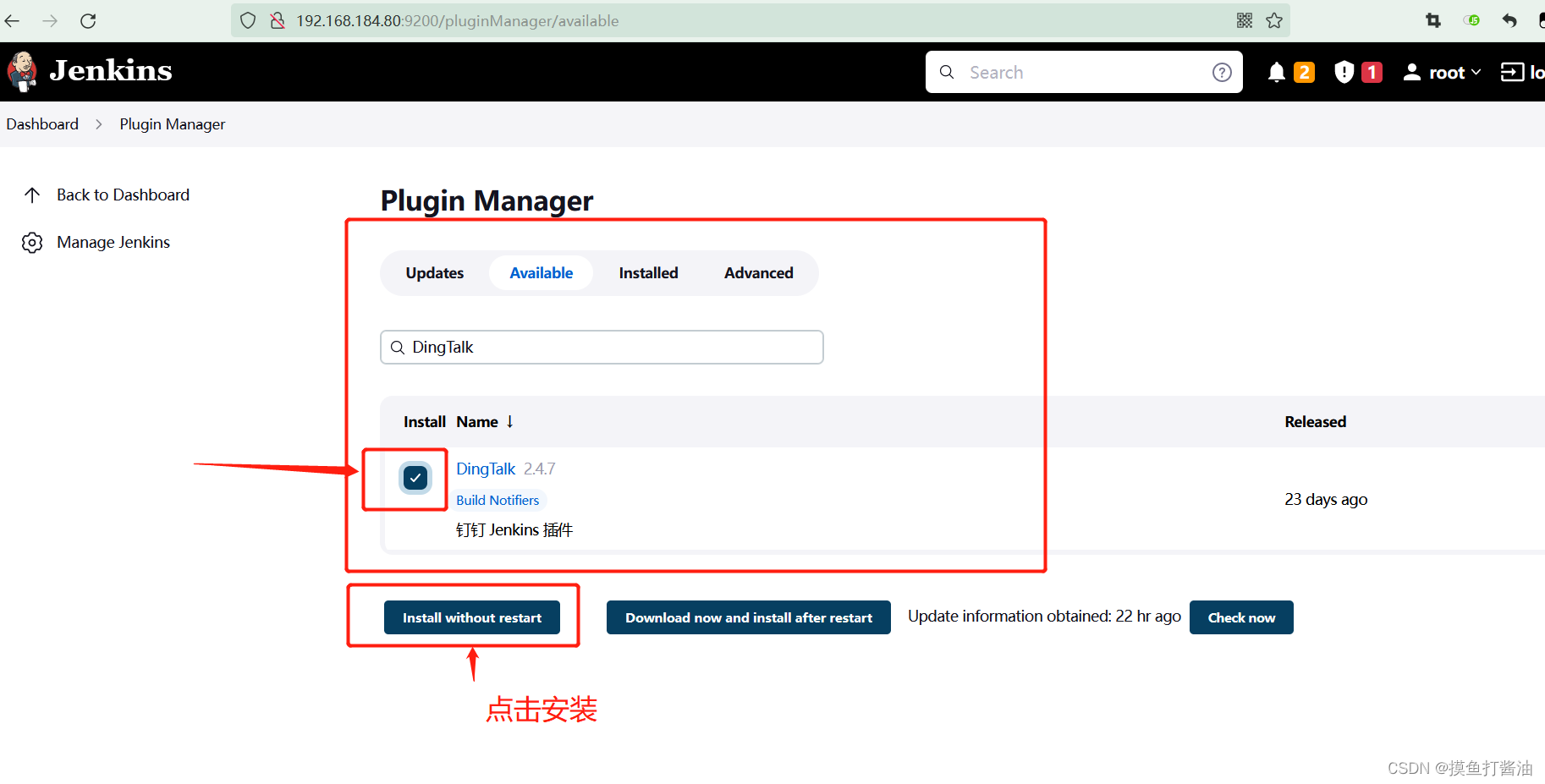Click the insecure connection lock icon
This screenshot has height=784, width=1545.
pyautogui.click(x=278, y=20)
